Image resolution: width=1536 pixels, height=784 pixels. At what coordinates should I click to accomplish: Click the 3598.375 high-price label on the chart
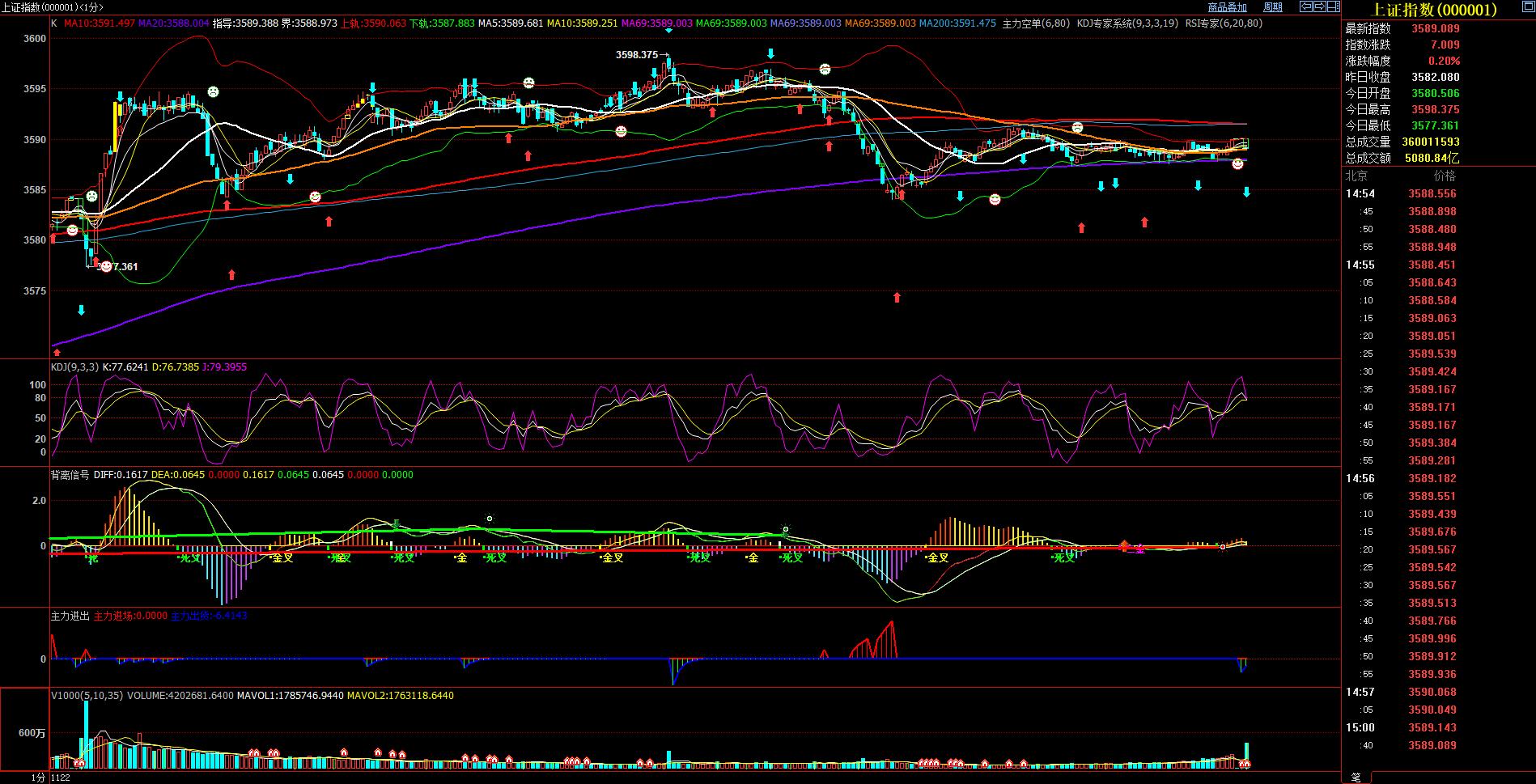637,55
